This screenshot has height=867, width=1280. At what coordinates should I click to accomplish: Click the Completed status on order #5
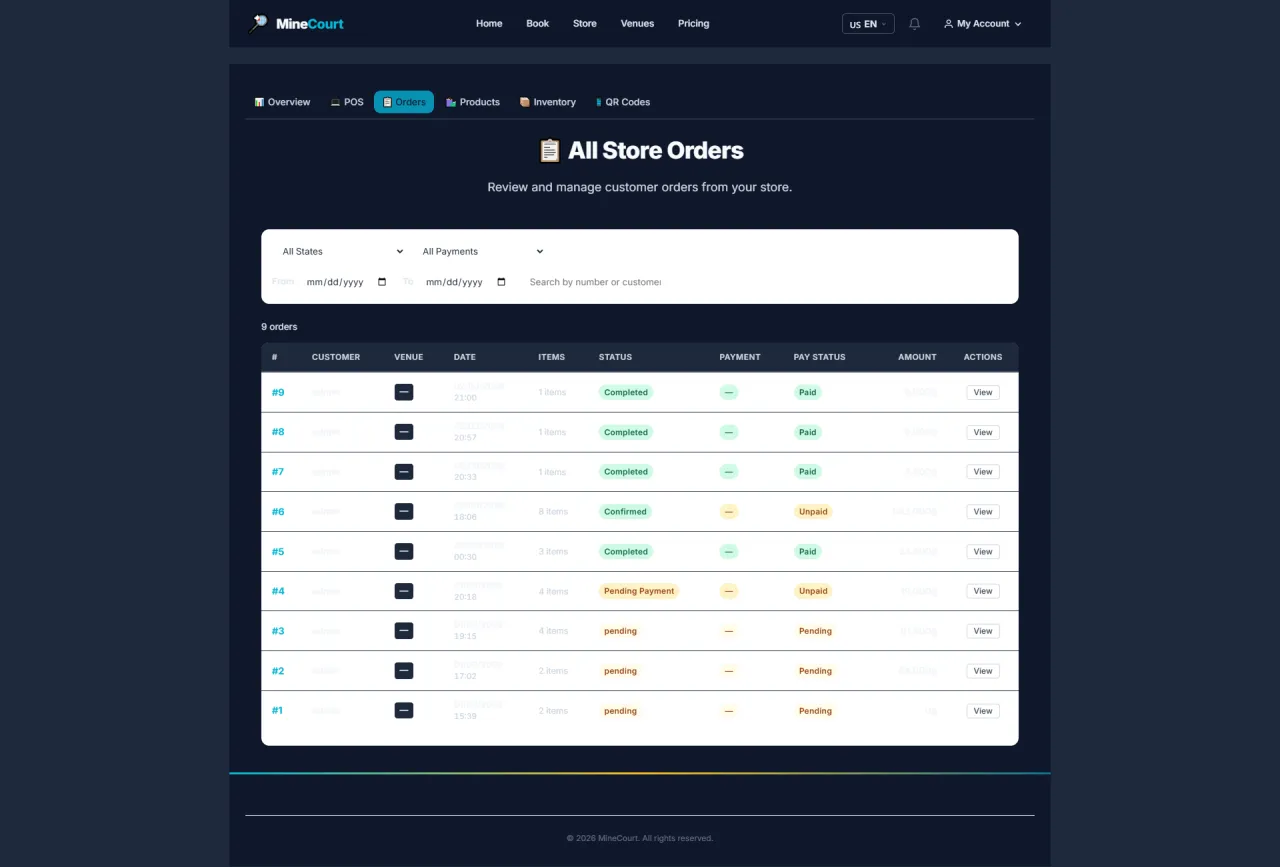point(626,551)
